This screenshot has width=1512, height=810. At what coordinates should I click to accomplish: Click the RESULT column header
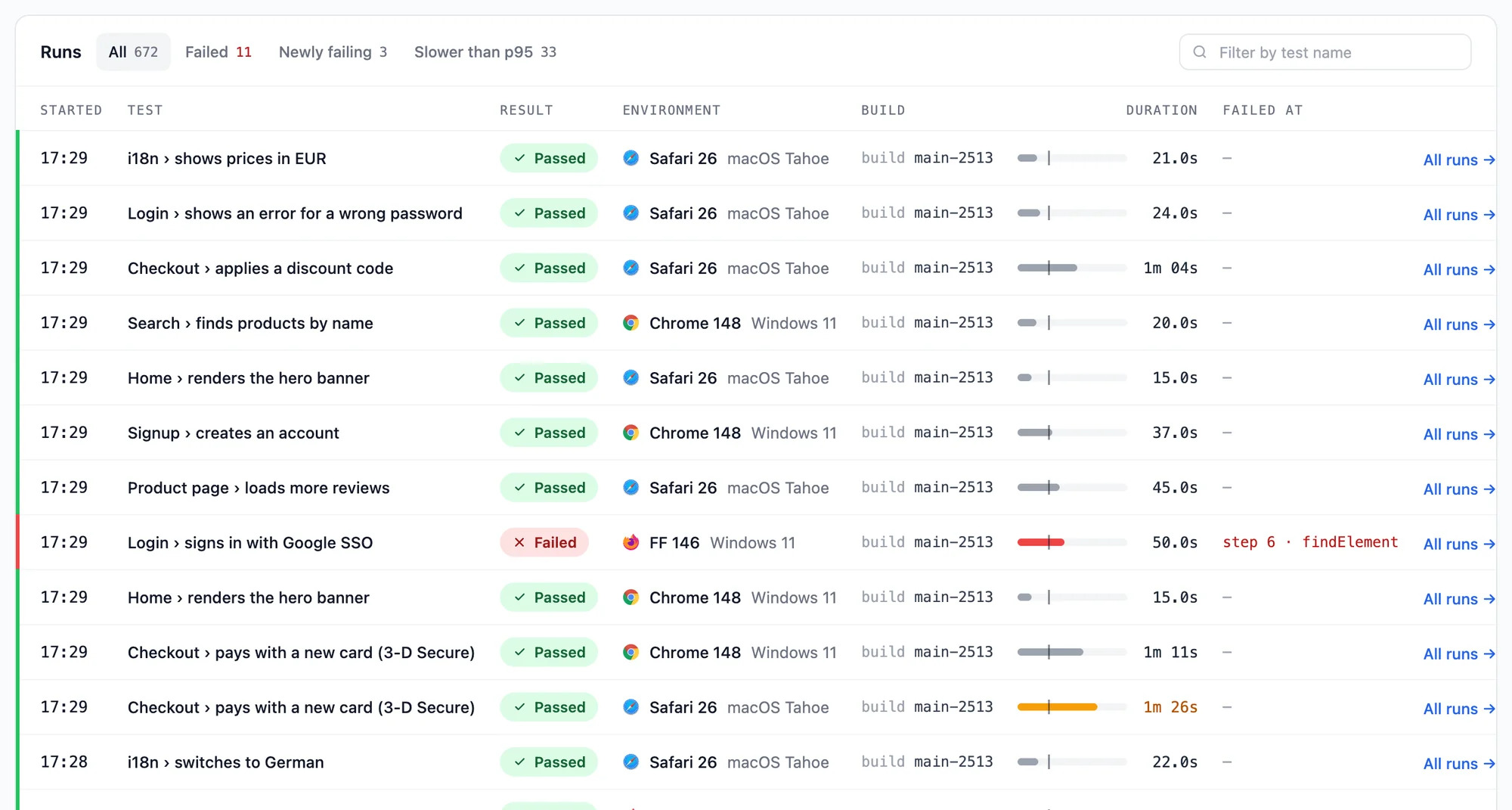(x=526, y=110)
